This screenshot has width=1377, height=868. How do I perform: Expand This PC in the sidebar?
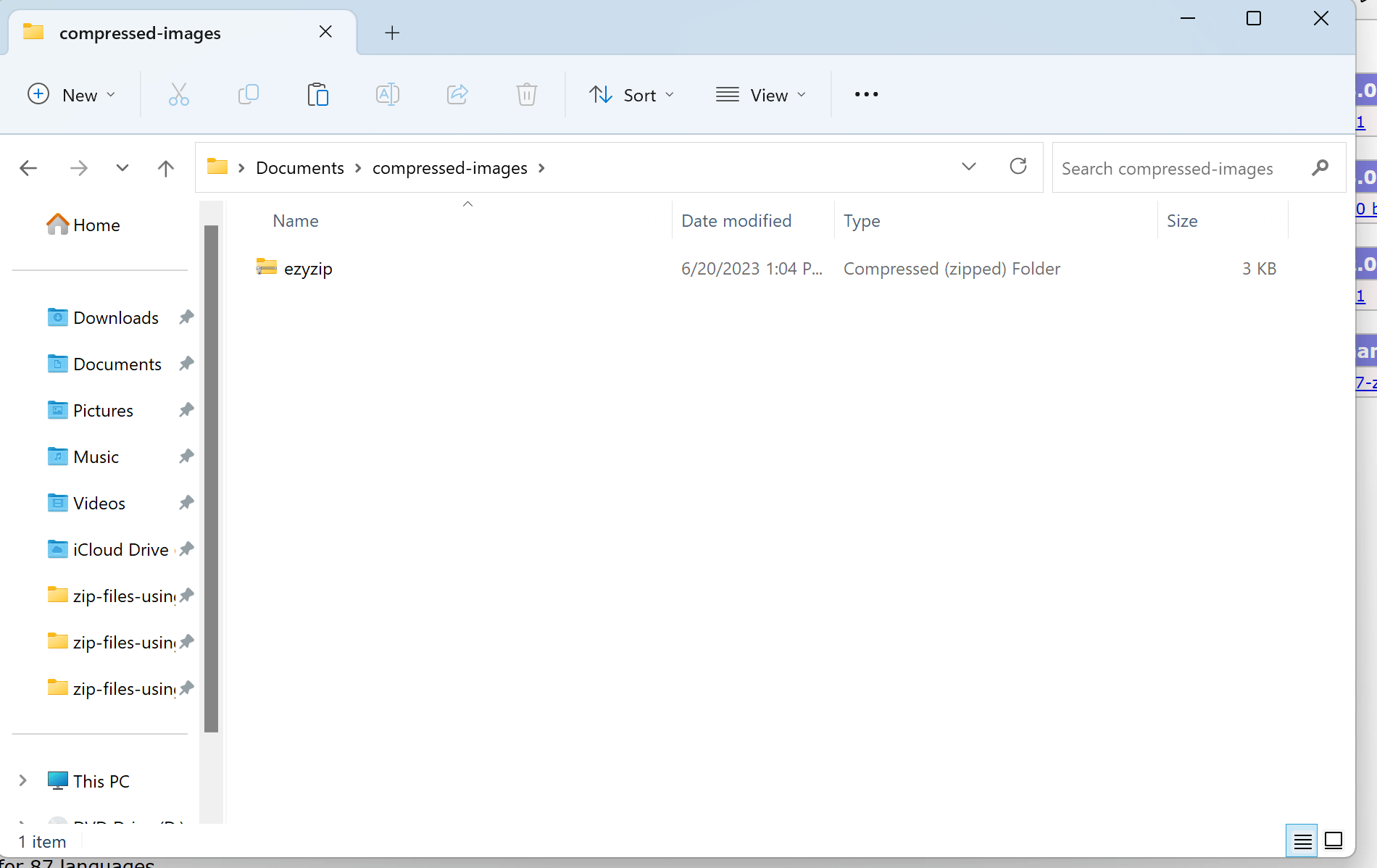point(22,780)
